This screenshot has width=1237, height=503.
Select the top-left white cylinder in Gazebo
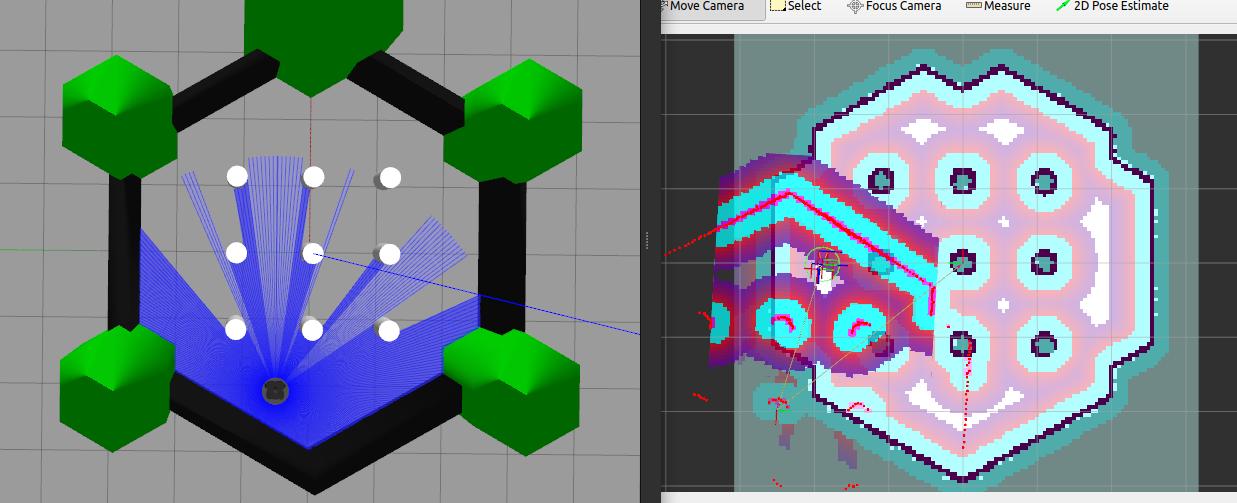pyautogui.click(x=236, y=176)
